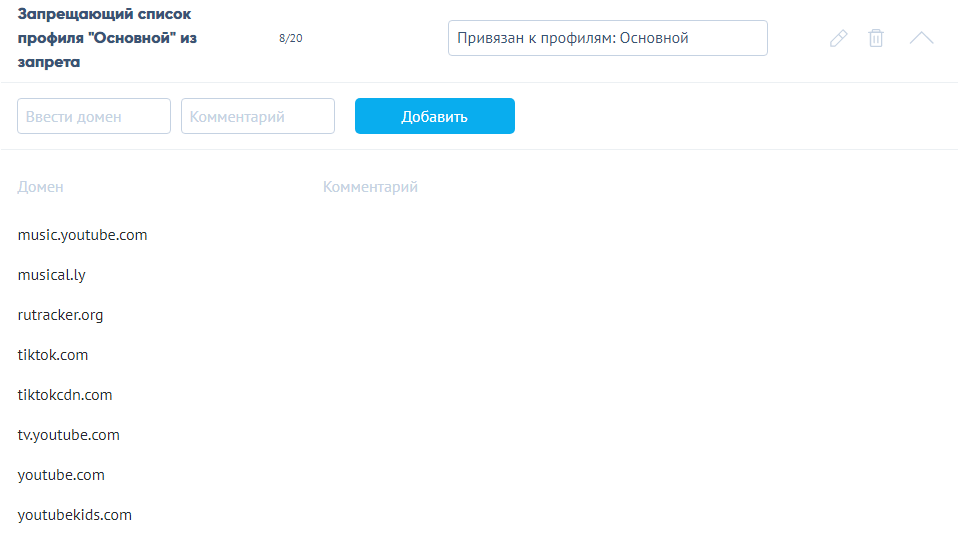Image resolution: width=958 pixels, height=538 pixels.
Task: Collapse the list with the up chevron
Action: coord(921,38)
